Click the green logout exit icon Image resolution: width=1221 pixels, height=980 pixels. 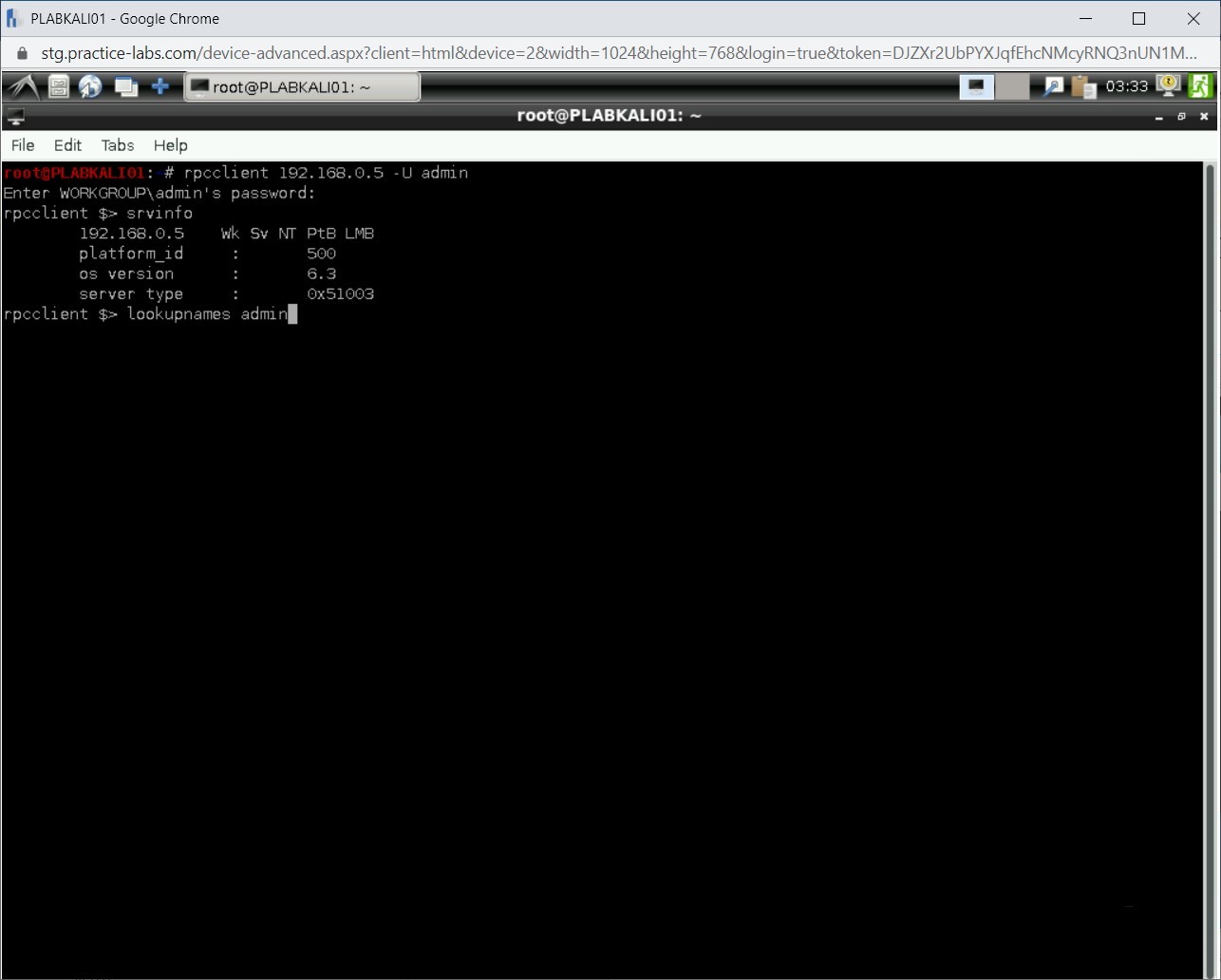click(x=1200, y=86)
